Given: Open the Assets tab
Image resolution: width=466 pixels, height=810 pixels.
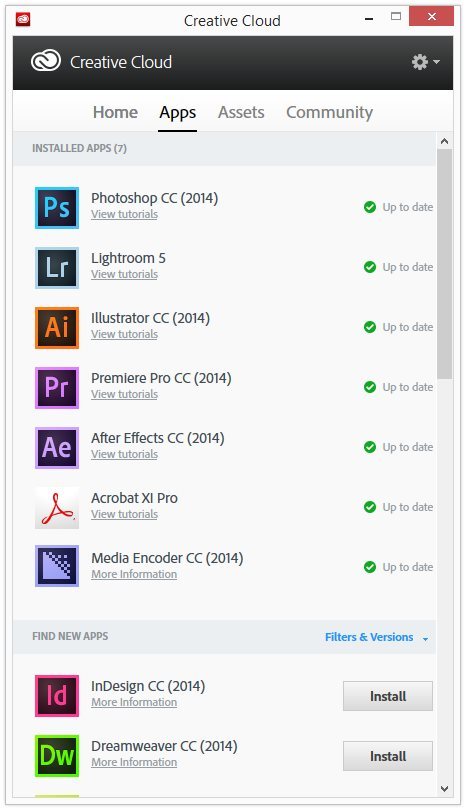Looking at the screenshot, I should pos(241,112).
